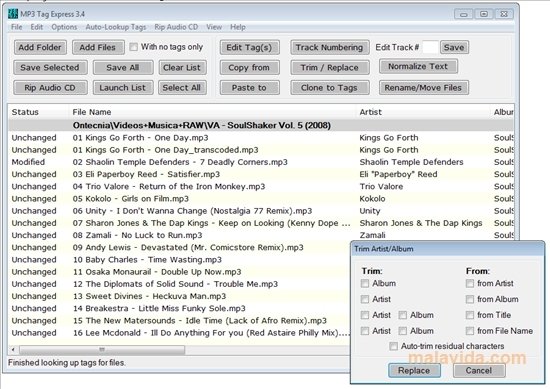Click the Trim / Replace button
The height and width of the screenshot is (389, 550).
(x=329, y=67)
